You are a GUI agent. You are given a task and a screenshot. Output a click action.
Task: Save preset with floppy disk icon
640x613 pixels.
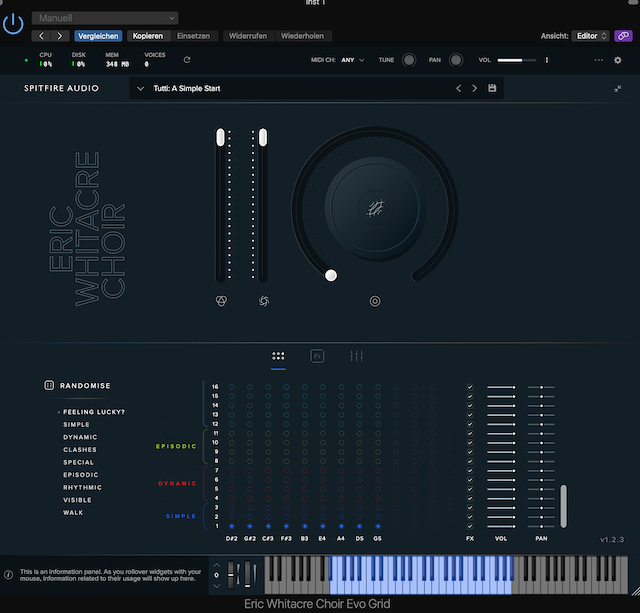point(492,88)
